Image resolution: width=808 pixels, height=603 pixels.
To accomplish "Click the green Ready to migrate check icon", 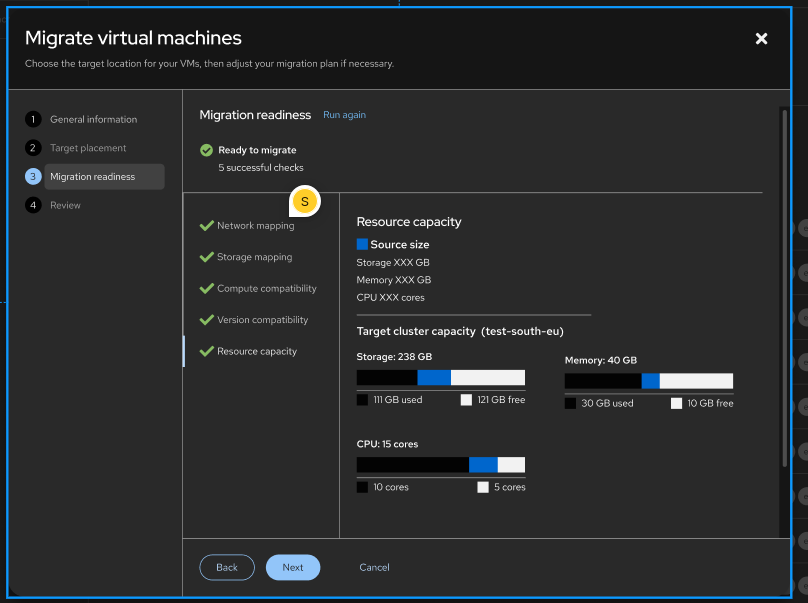I will pyautogui.click(x=206, y=150).
